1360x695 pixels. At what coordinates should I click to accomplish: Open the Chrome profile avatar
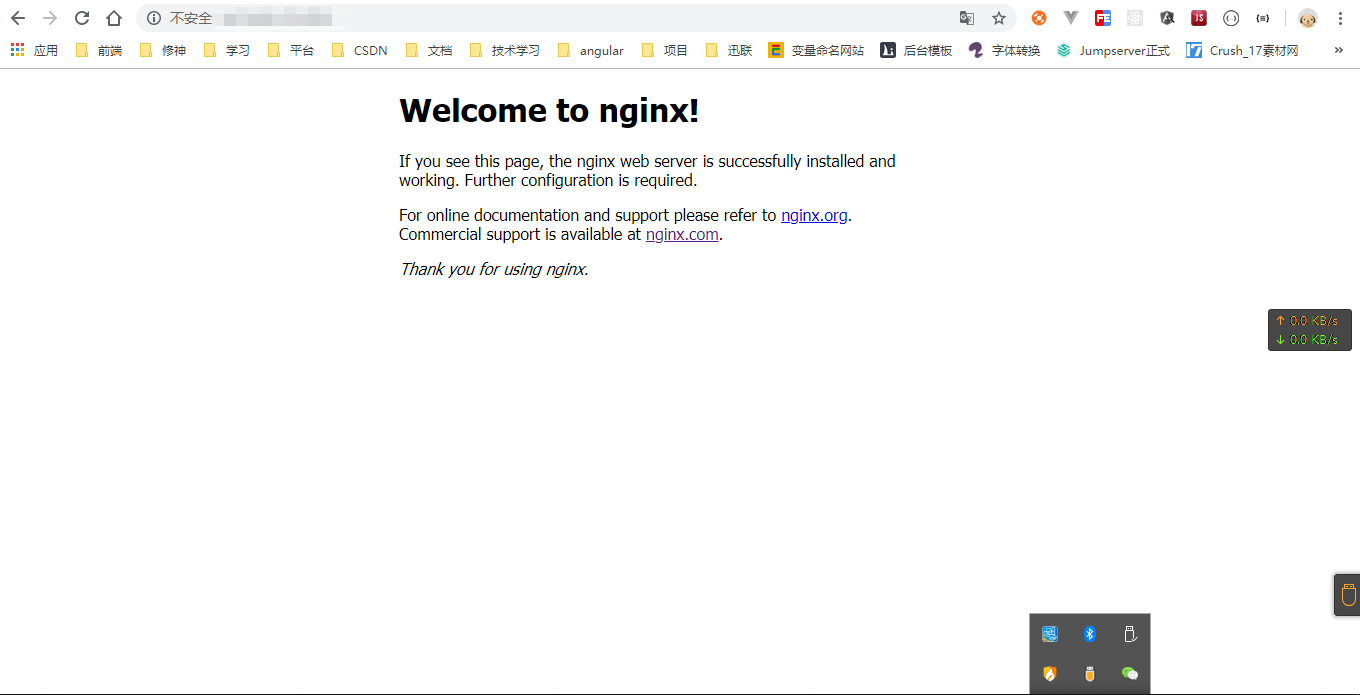pyautogui.click(x=1308, y=18)
